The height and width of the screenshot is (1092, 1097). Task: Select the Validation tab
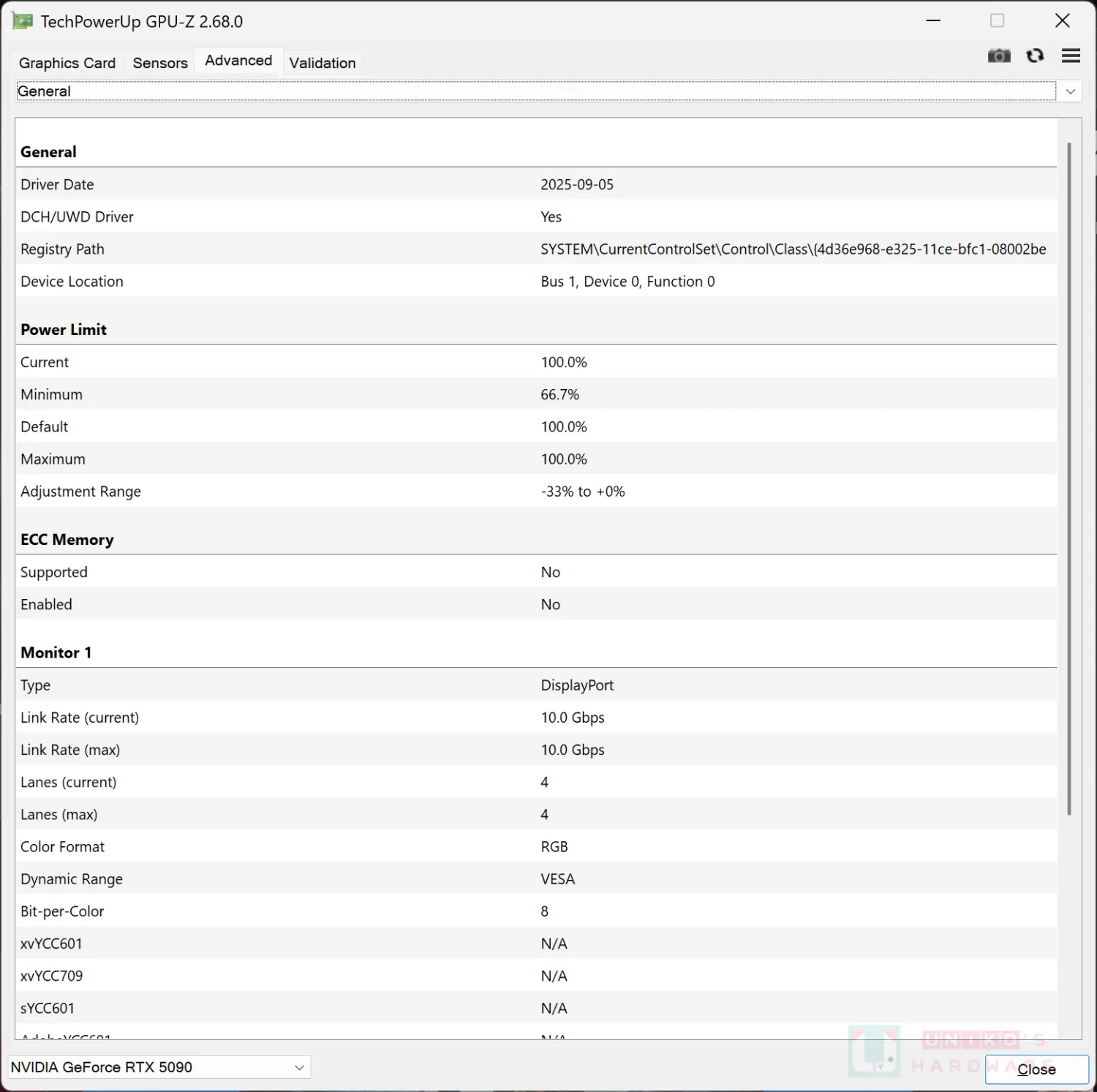pos(323,63)
